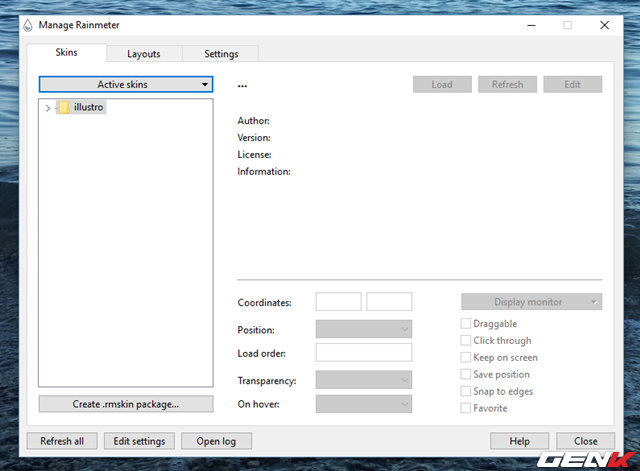Click Create .rmskin package button
Image resolution: width=640 pixels, height=471 pixels.
pyautogui.click(x=126, y=404)
